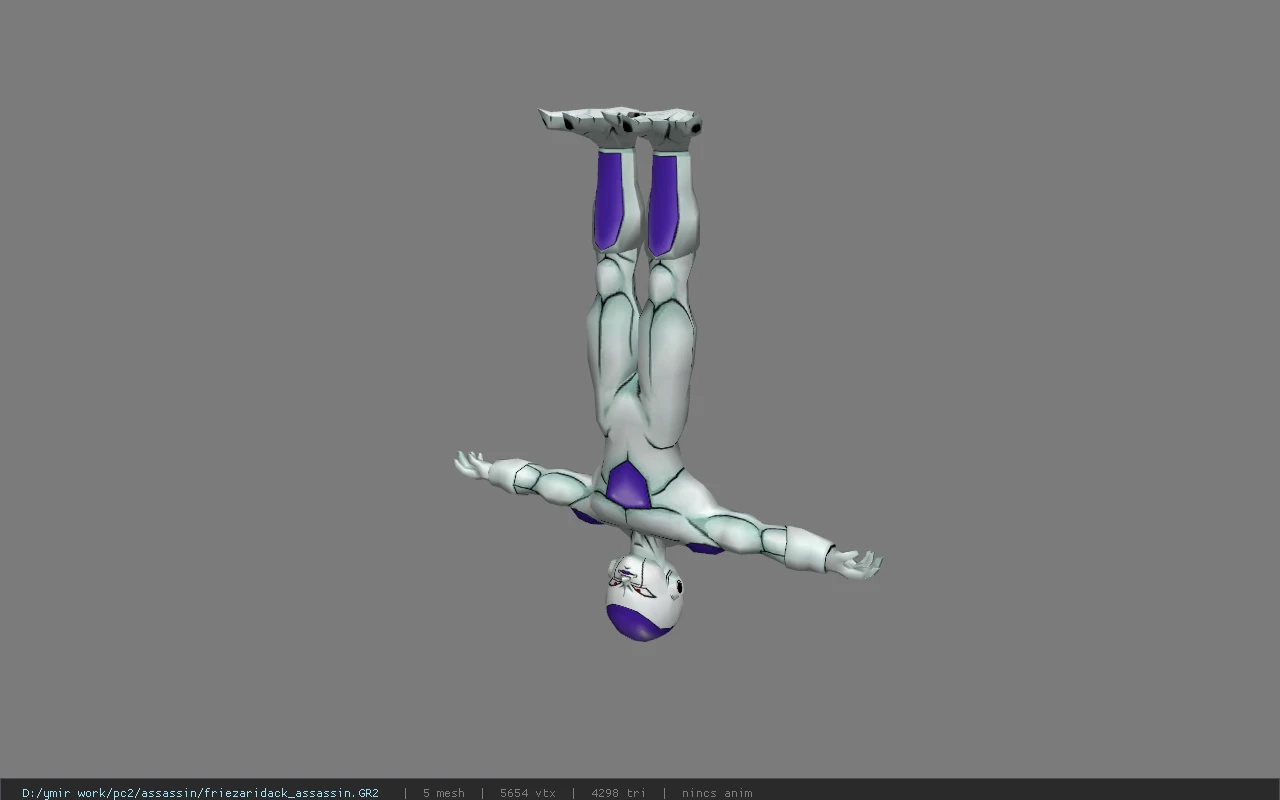Click the 'nincs anim' status text
This screenshot has height=800, width=1280.
click(x=717, y=793)
